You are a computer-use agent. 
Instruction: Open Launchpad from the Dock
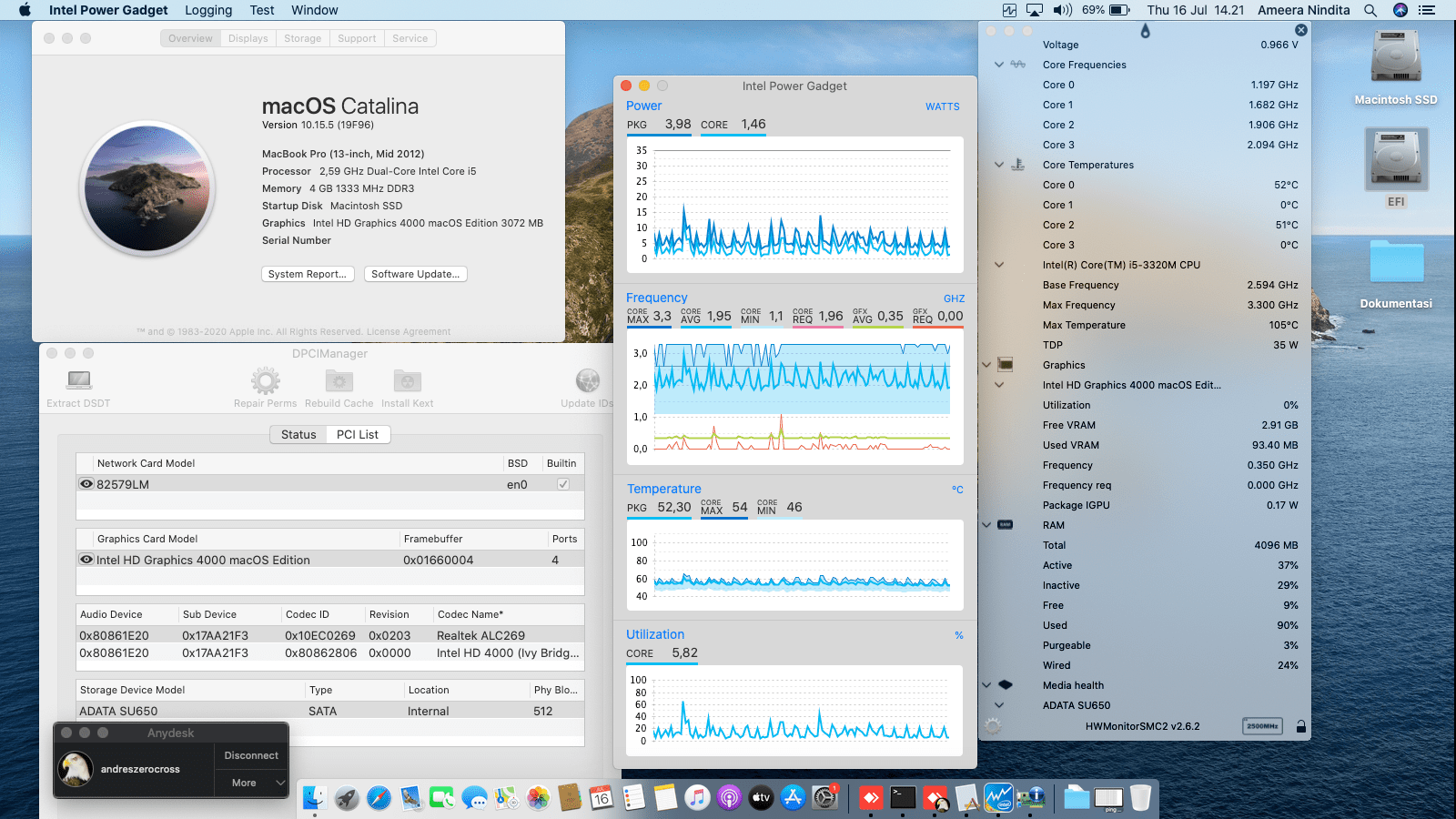(347, 798)
